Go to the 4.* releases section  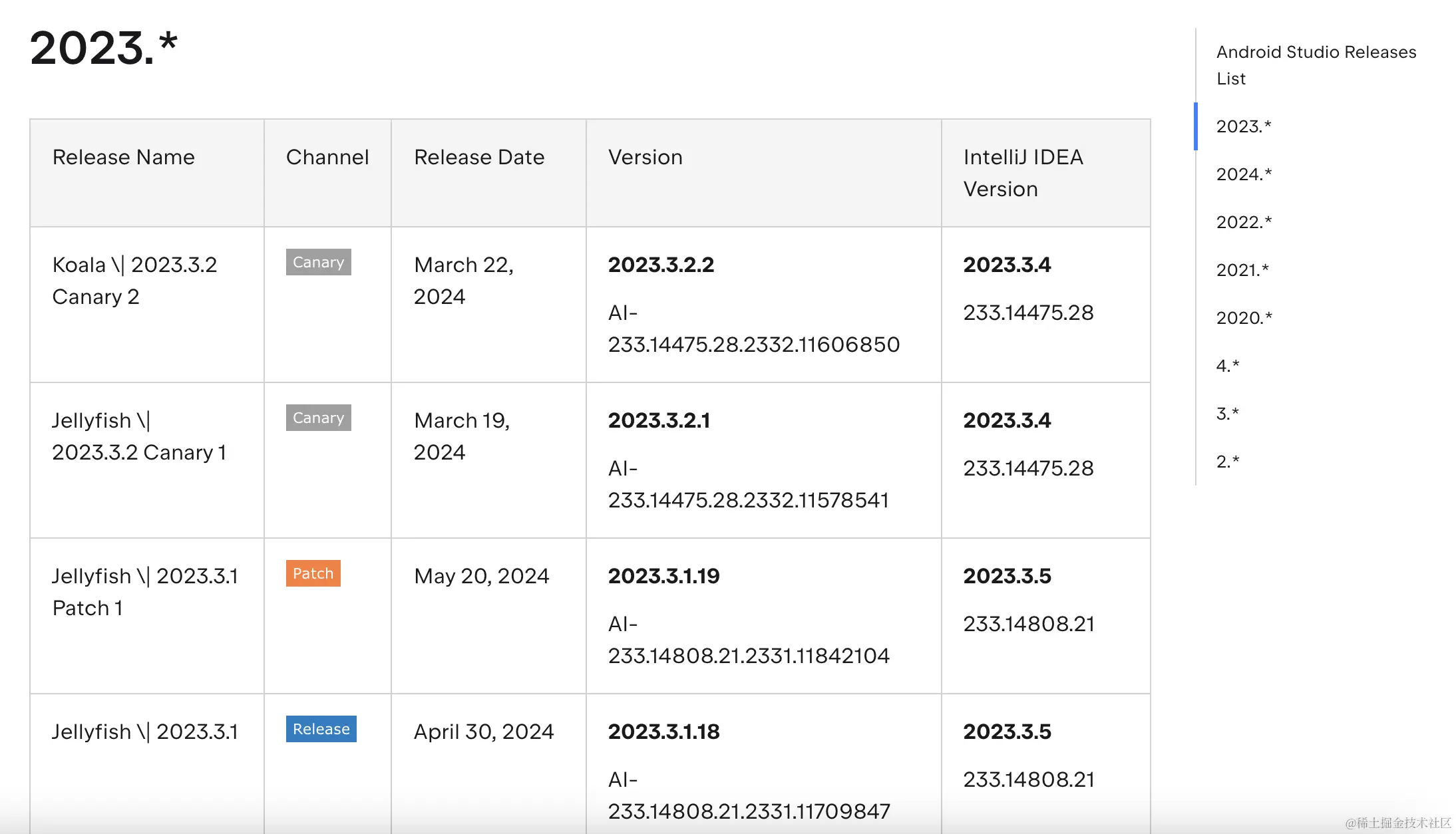tap(1227, 366)
